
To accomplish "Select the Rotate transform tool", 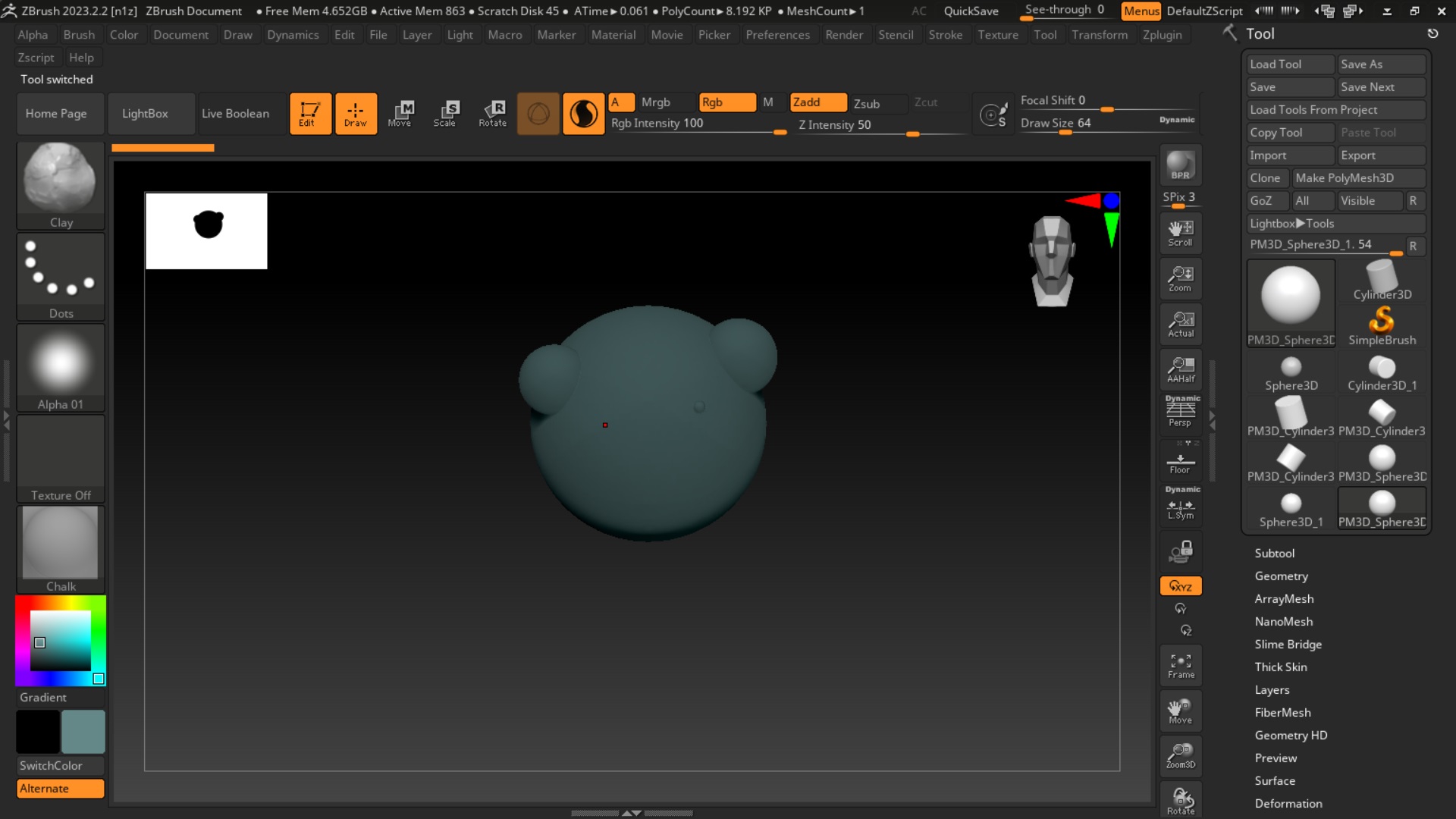I will pos(492,114).
